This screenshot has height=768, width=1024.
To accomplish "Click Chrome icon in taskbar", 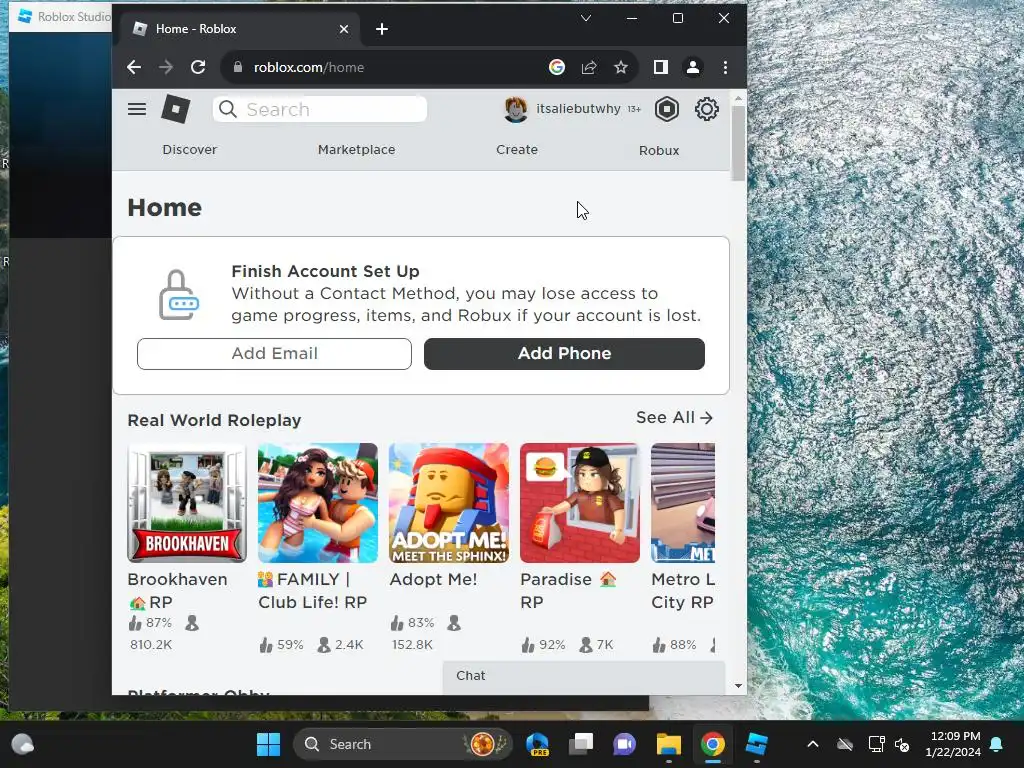I will (713, 744).
